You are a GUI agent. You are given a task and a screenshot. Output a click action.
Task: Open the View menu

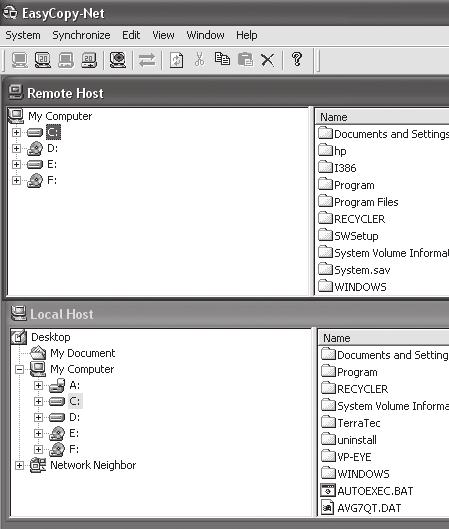163,35
